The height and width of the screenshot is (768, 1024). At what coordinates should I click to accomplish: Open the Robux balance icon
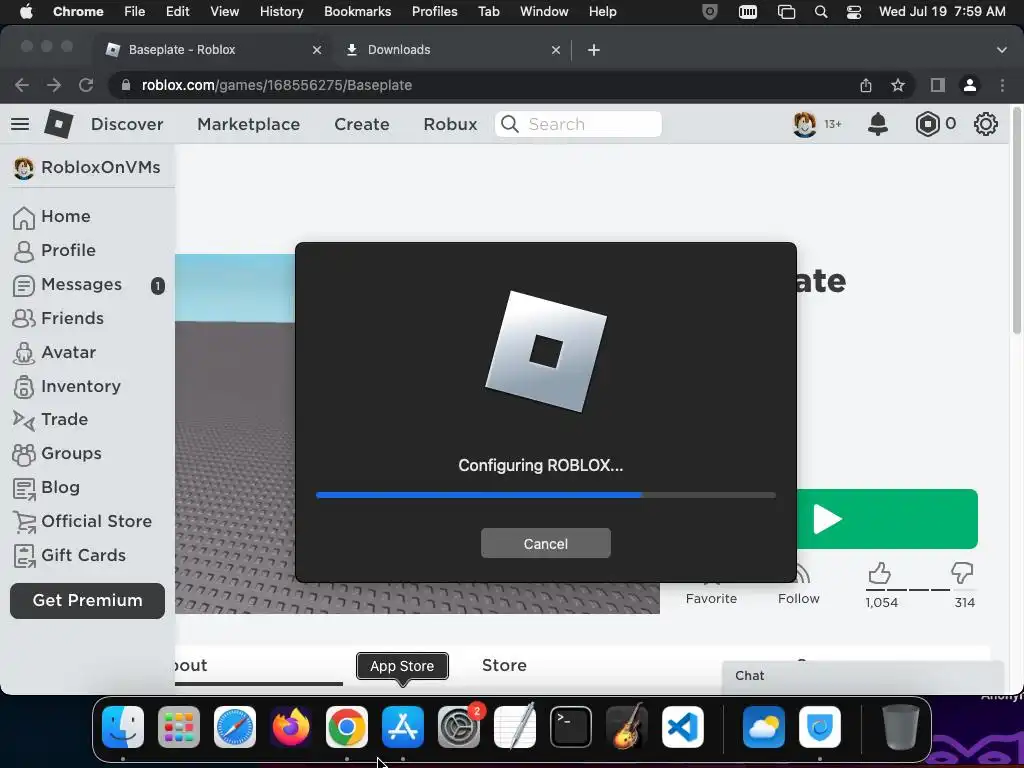tap(927, 124)
